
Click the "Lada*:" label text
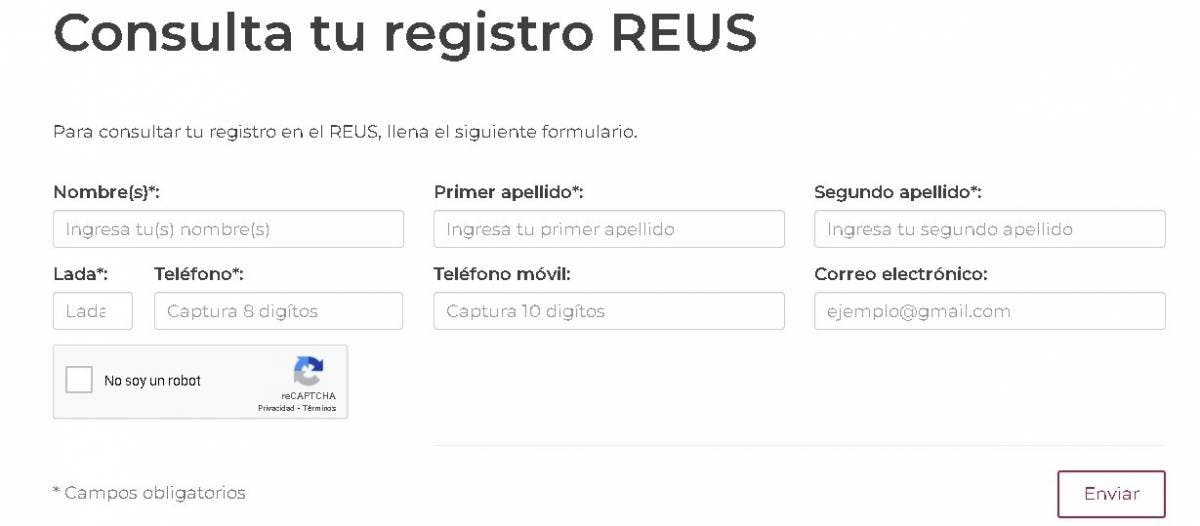click(x=80, y=274)
